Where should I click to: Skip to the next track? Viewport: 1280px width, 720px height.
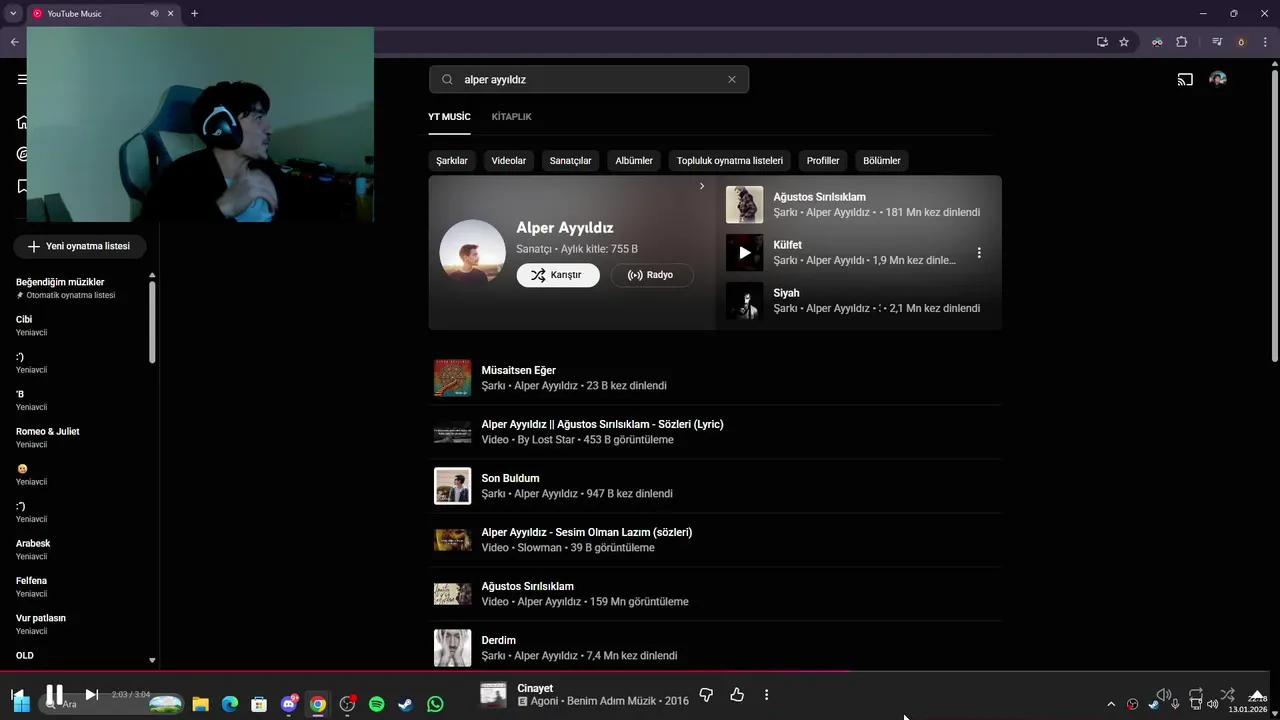coord(91,694)
